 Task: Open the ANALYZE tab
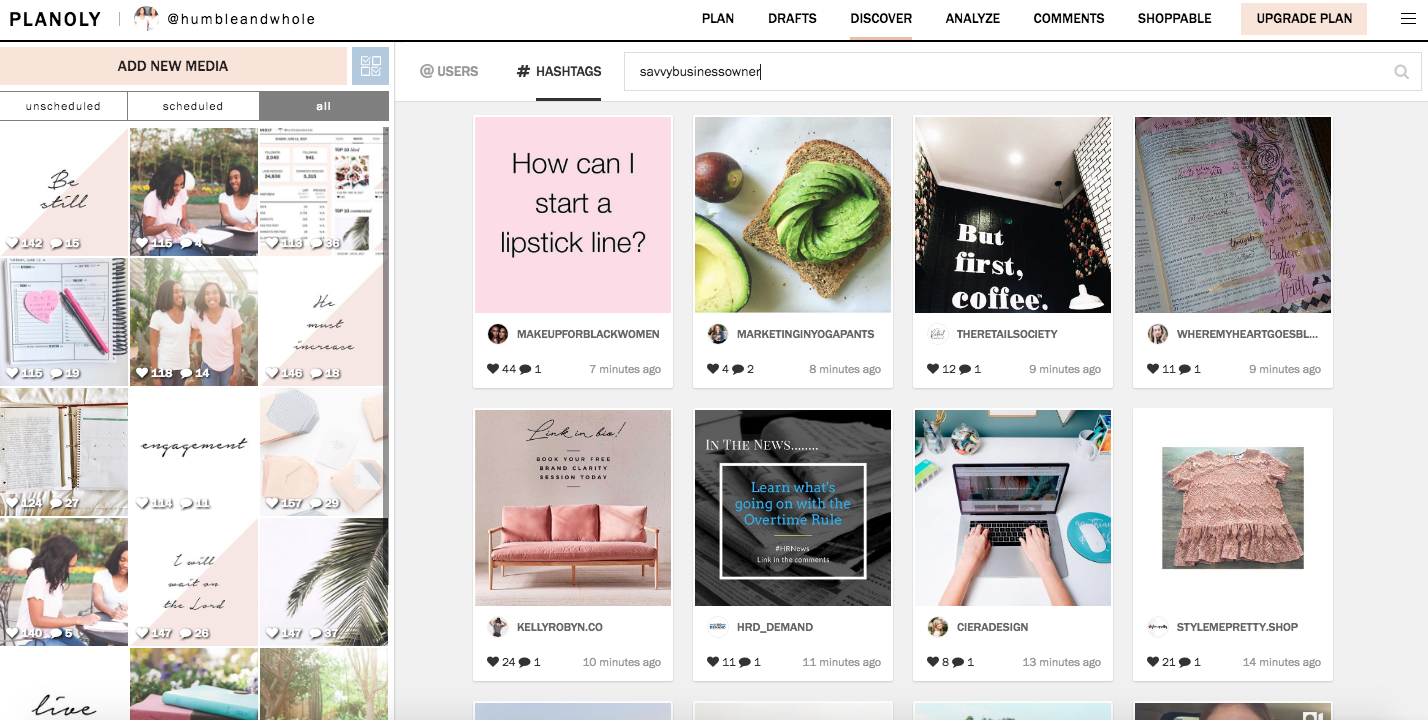coord(973,18)
